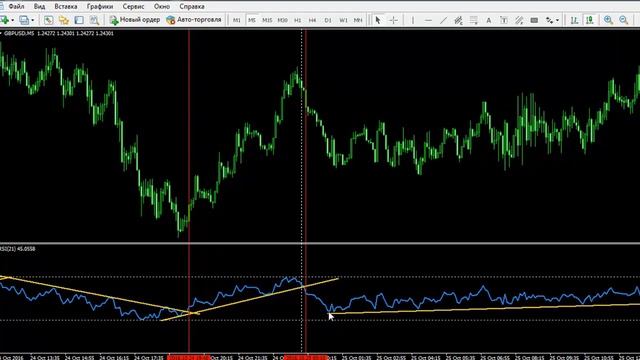Select the horizontal line drawing tool
The height and width of the screenshot is (360, 640).
pos(428,20)
